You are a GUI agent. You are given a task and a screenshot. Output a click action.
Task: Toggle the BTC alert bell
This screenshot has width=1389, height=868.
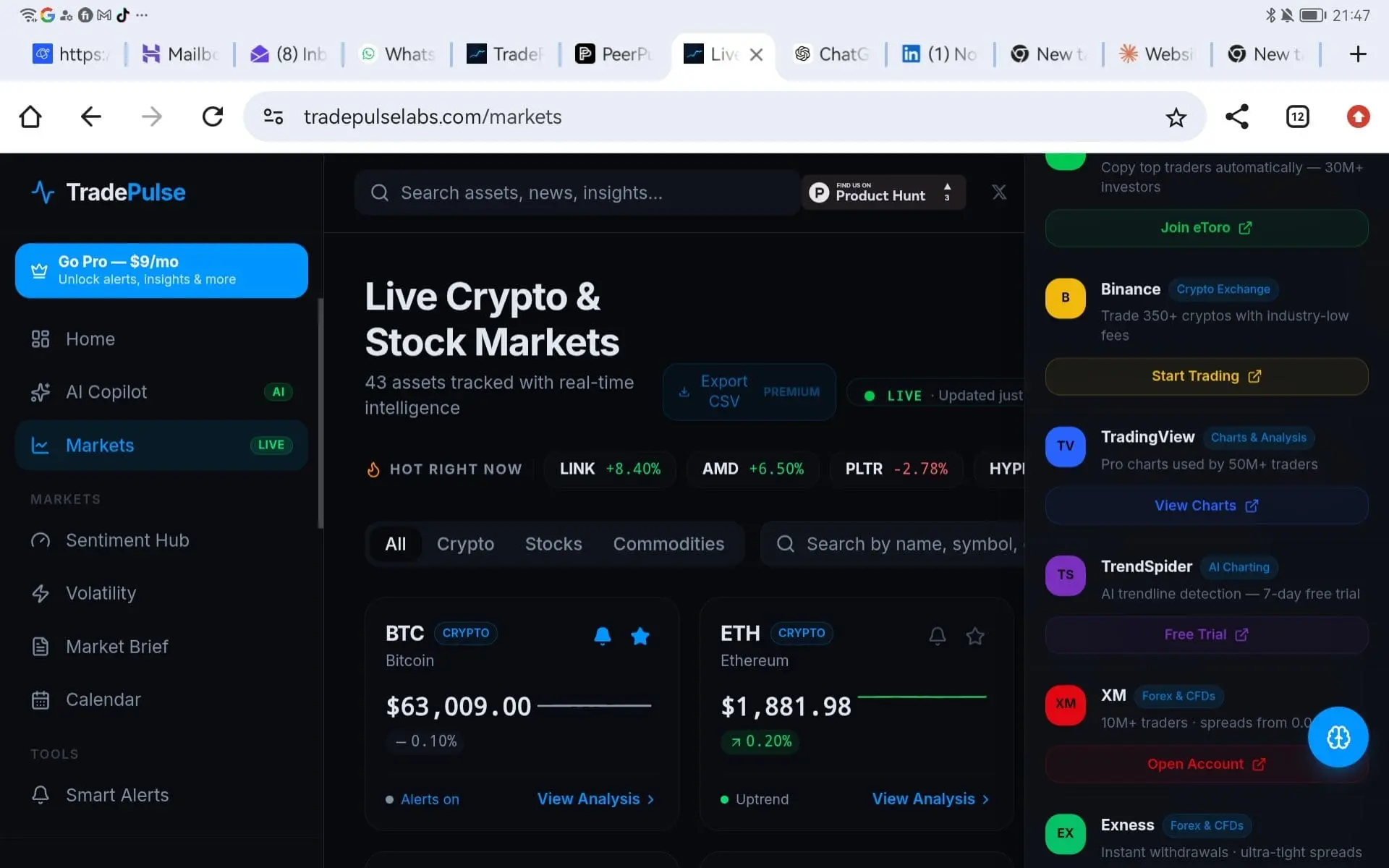pyautogui.click(x=602, y=636)
